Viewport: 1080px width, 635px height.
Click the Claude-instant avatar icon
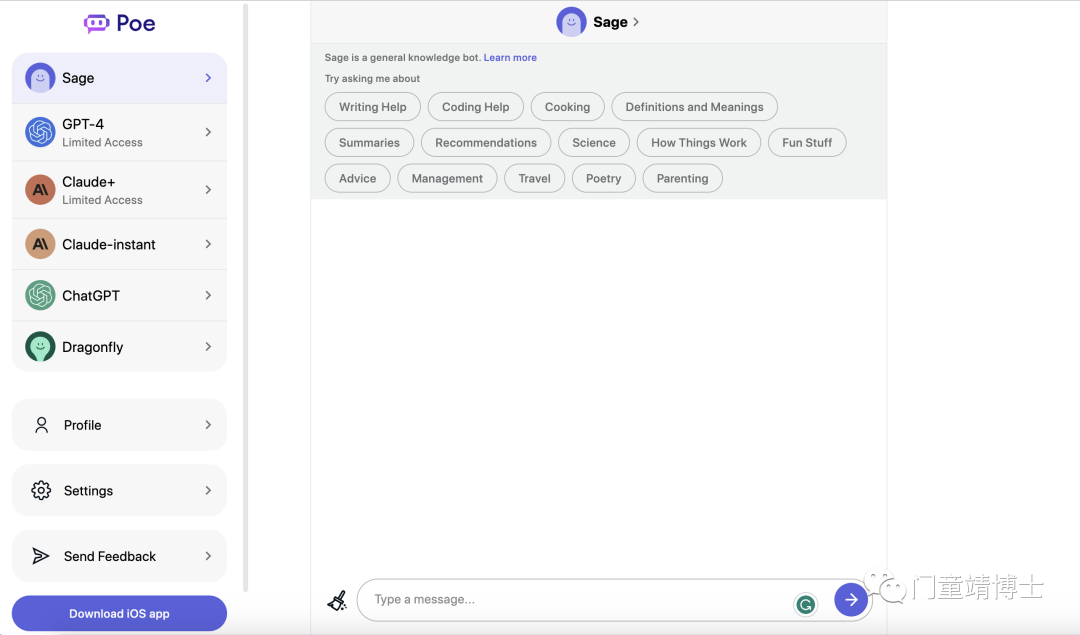[x=40, y=244]
